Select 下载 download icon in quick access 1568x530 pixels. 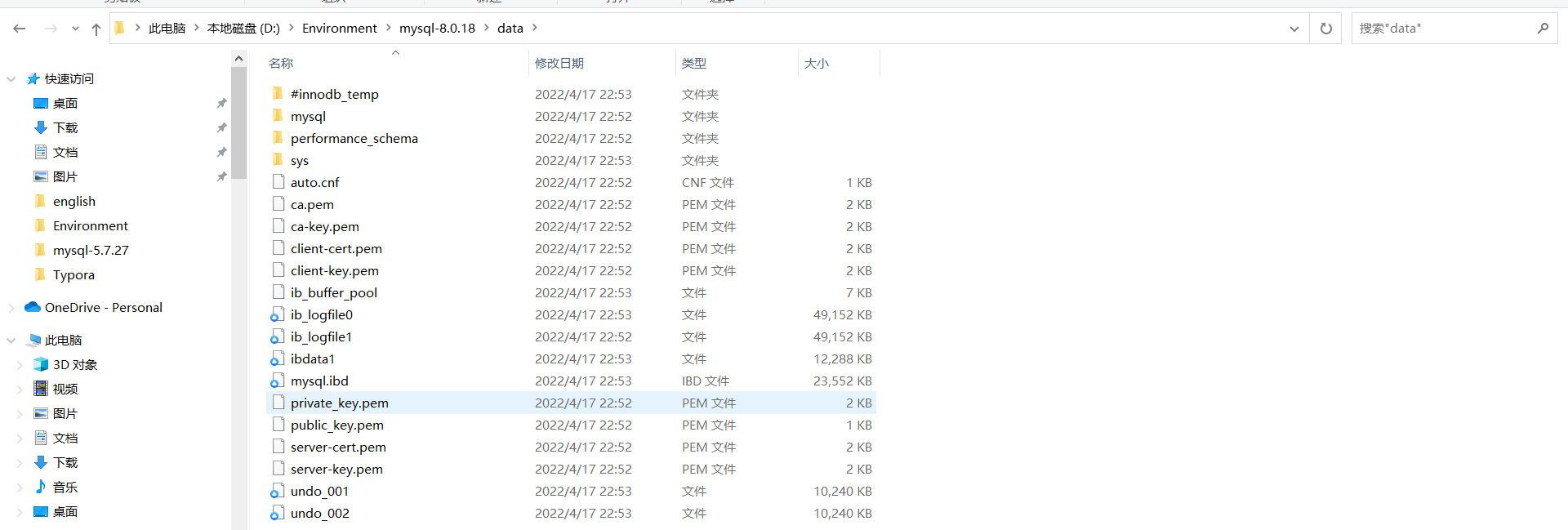(x=41, y=128)
